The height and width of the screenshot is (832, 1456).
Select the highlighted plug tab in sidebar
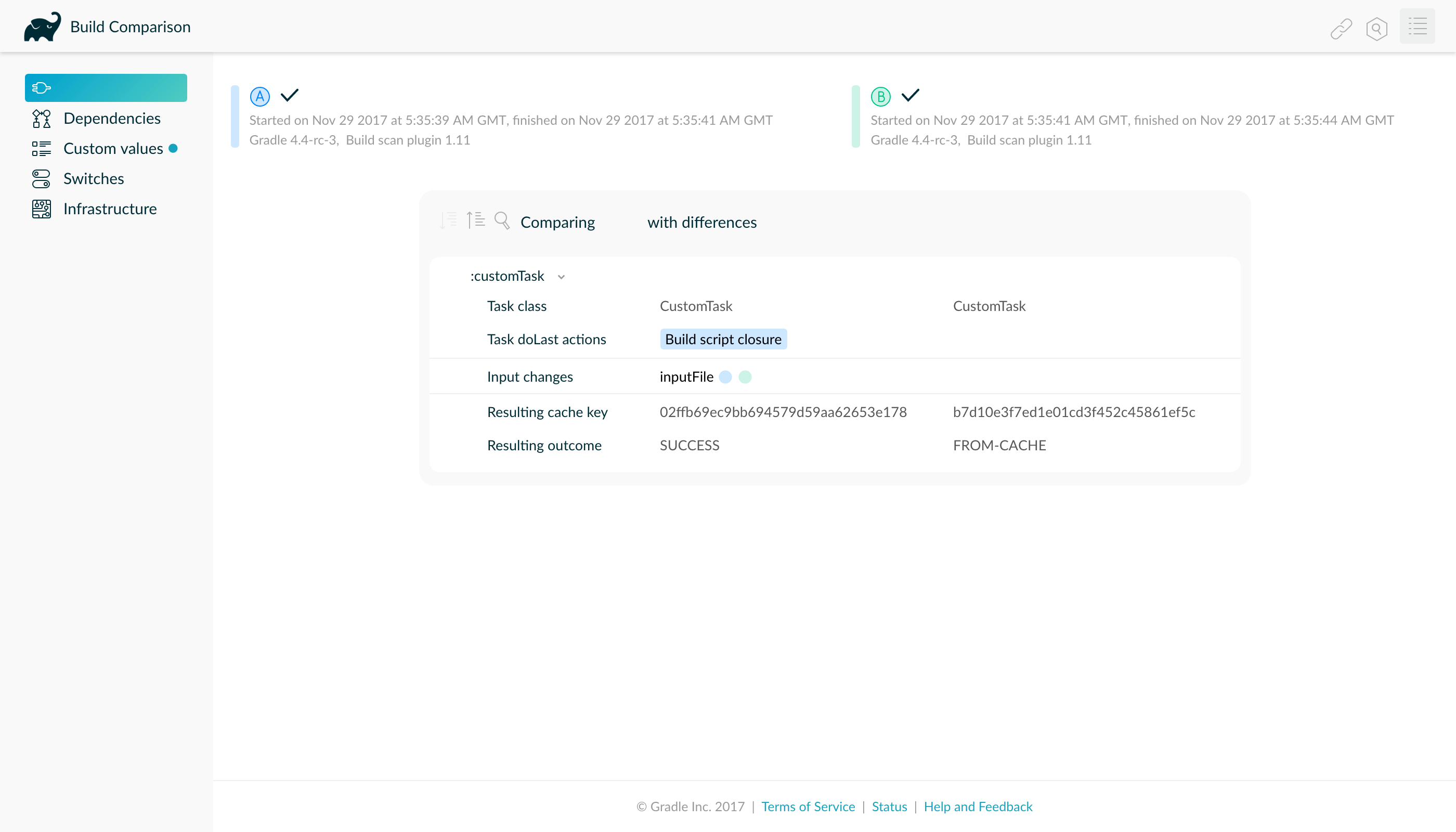point(106,88)
